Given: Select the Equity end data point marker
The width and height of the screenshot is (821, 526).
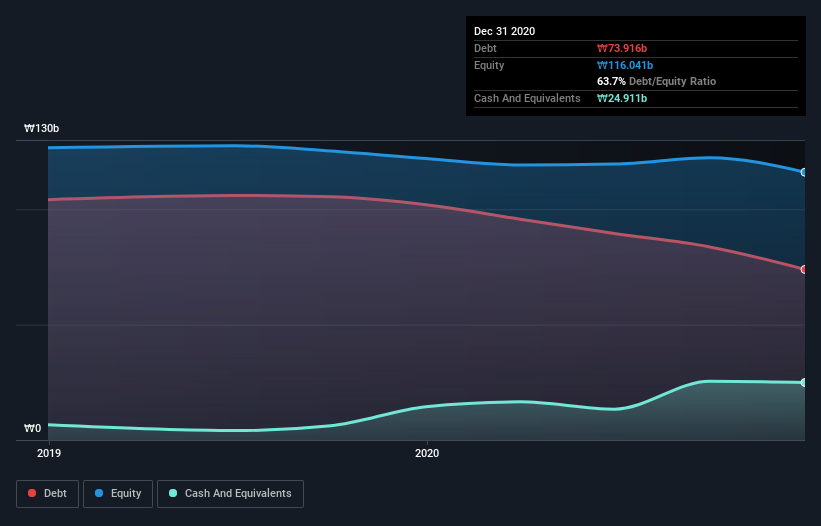Looking at the screenshot, I should [804, 172].
